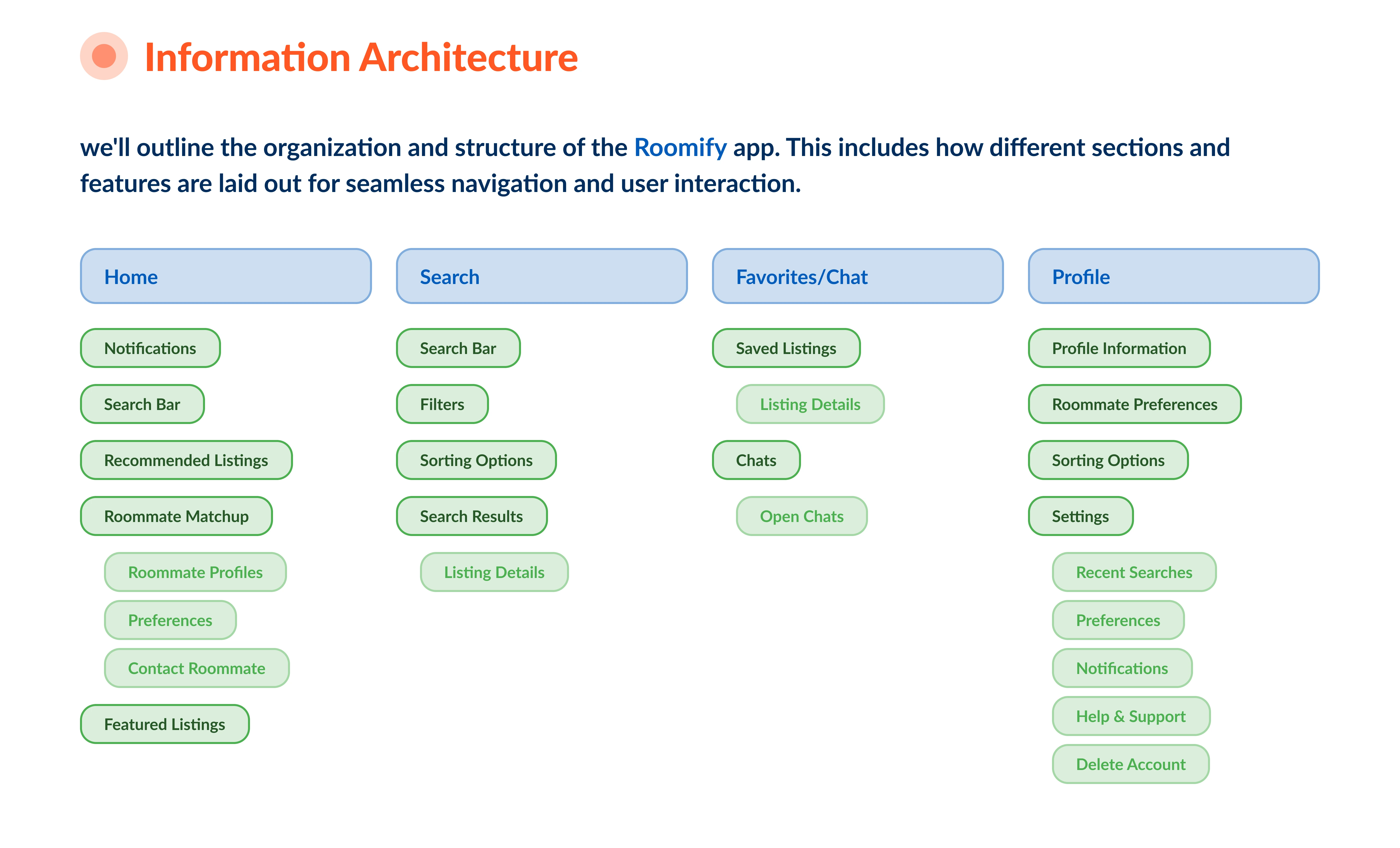
Task: Open the Help & Support sub-item
Action: click(1131, 716)
